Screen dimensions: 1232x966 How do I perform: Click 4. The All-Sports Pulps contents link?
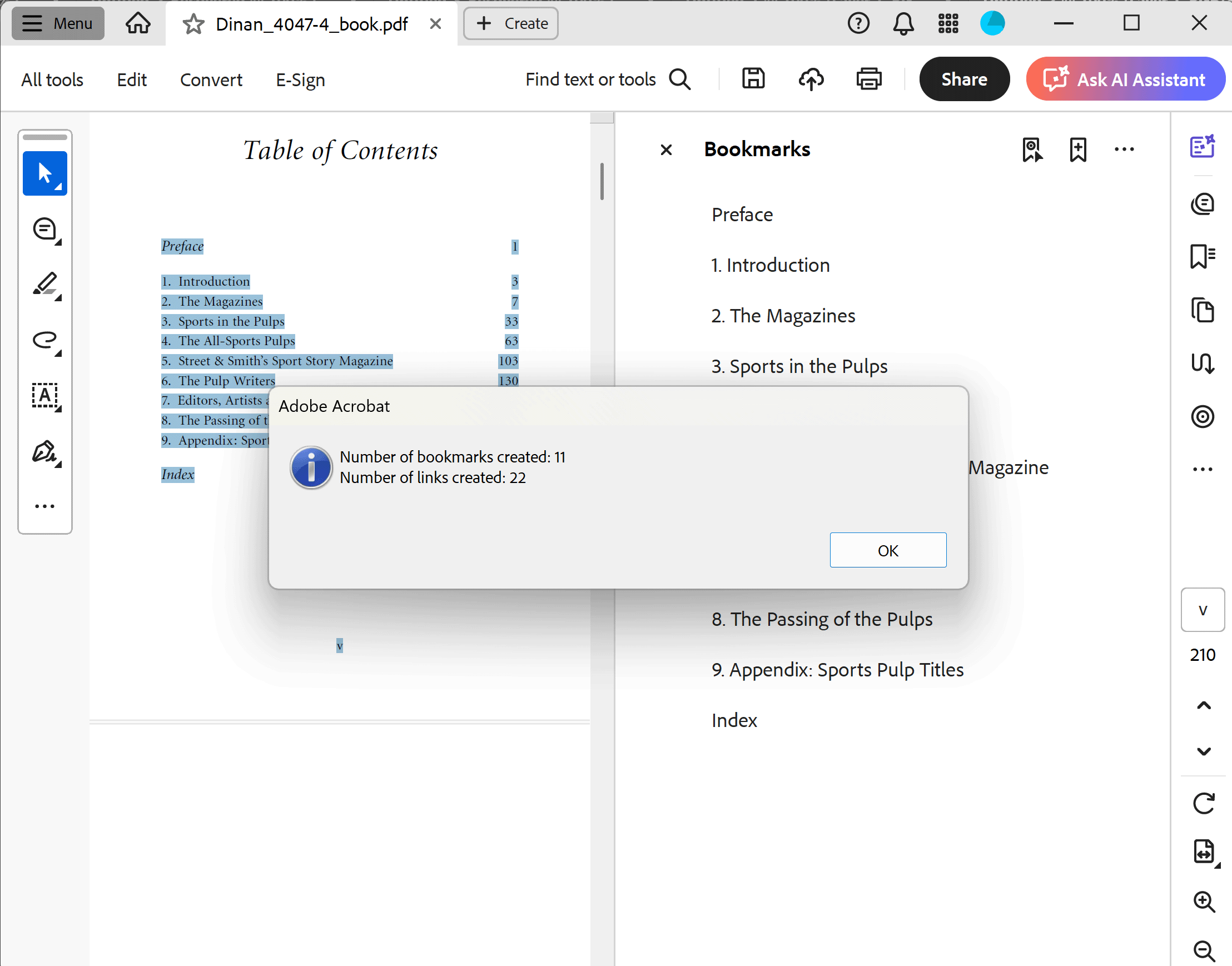[228, 341]
